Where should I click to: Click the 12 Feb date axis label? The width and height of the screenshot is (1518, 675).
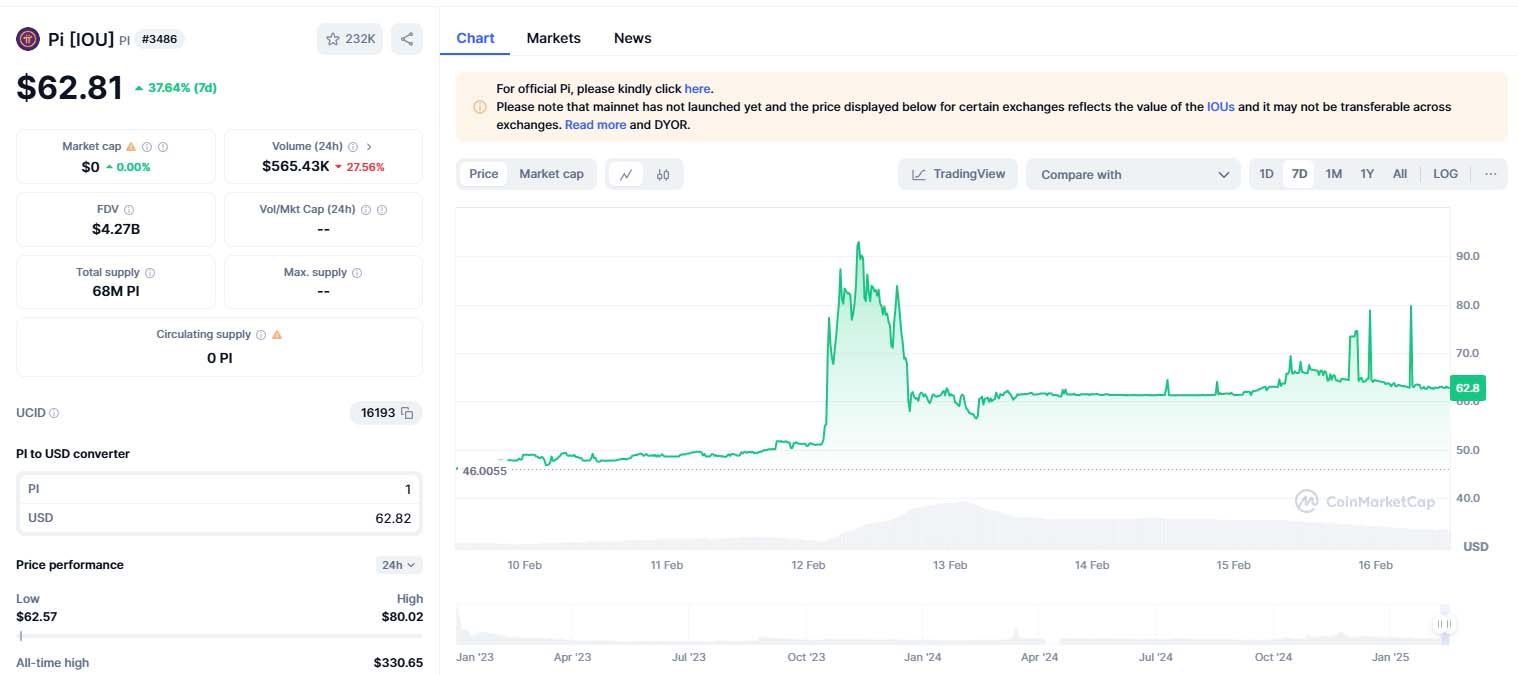tap(808, 565)
